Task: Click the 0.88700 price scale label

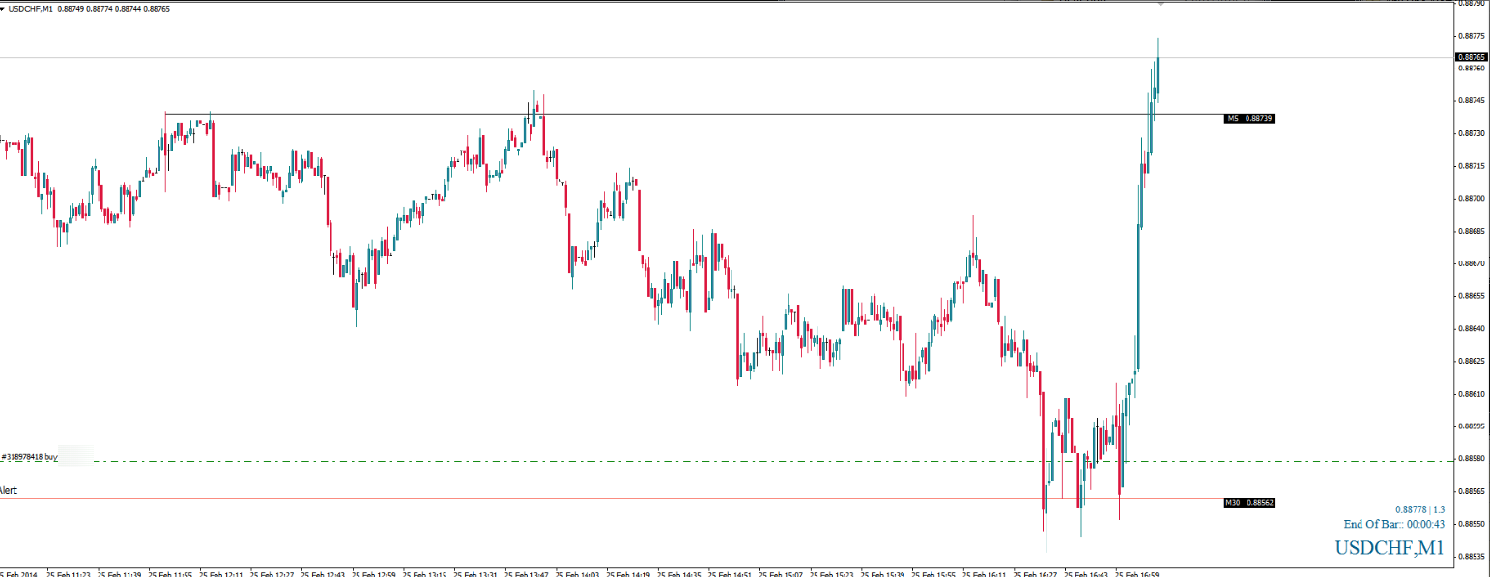Action: coord(1470,198)
